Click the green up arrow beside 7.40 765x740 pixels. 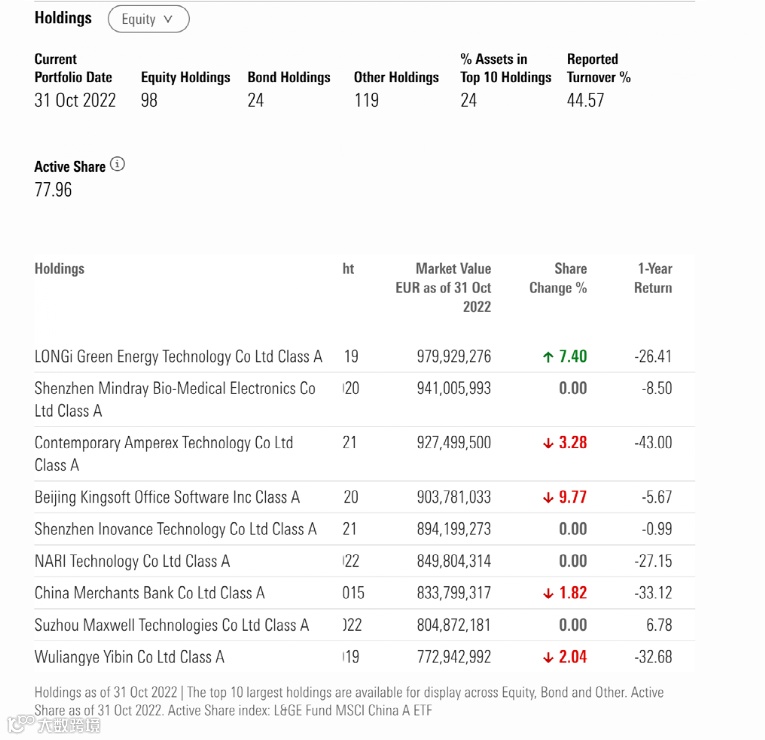pyautogui.click(x=548, y=357)
